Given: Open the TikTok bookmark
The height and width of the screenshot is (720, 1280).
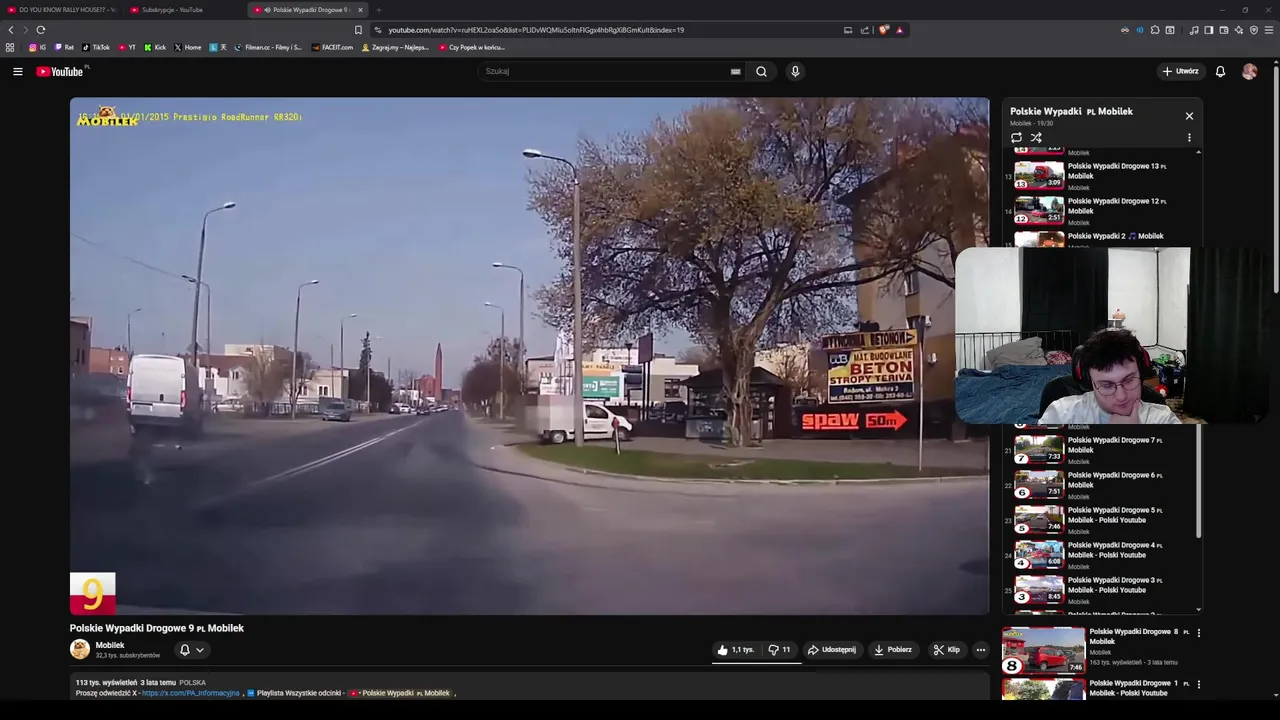Looking at the screenshot, I should tap(96, 47).
